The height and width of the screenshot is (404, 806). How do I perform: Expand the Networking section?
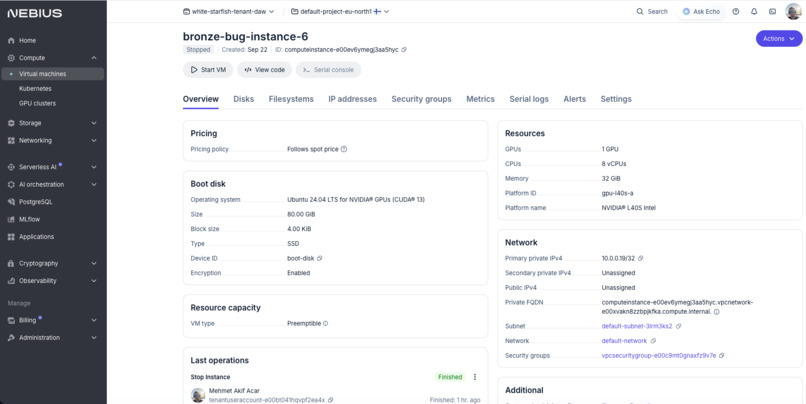(x=94, y=140)
